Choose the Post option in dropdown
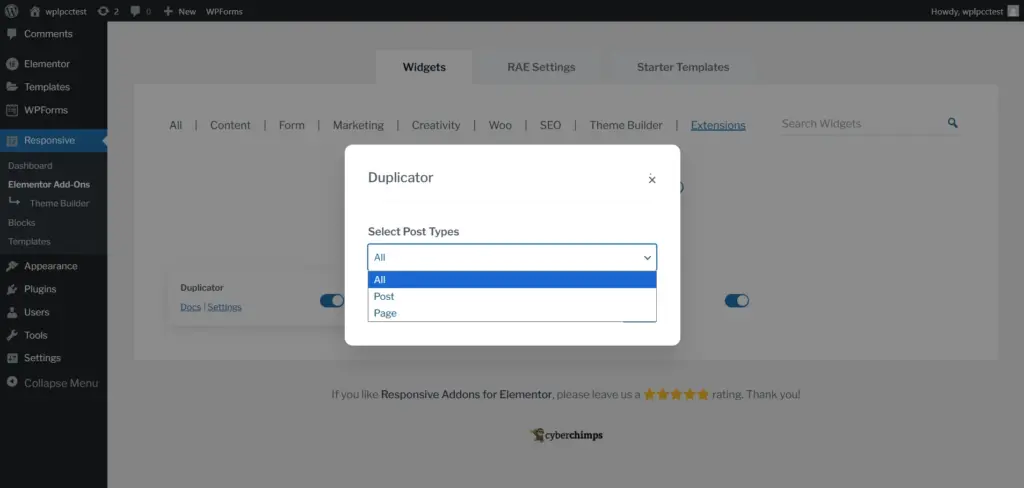The width and height of the screenshot is (1024, 488). click(512, 297)
